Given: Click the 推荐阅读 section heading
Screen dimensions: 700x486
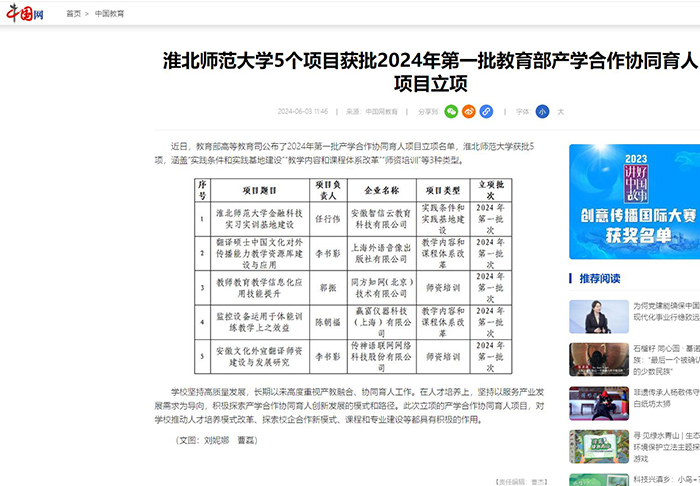Looking at the screenshot, I should (x=600, y=277).
